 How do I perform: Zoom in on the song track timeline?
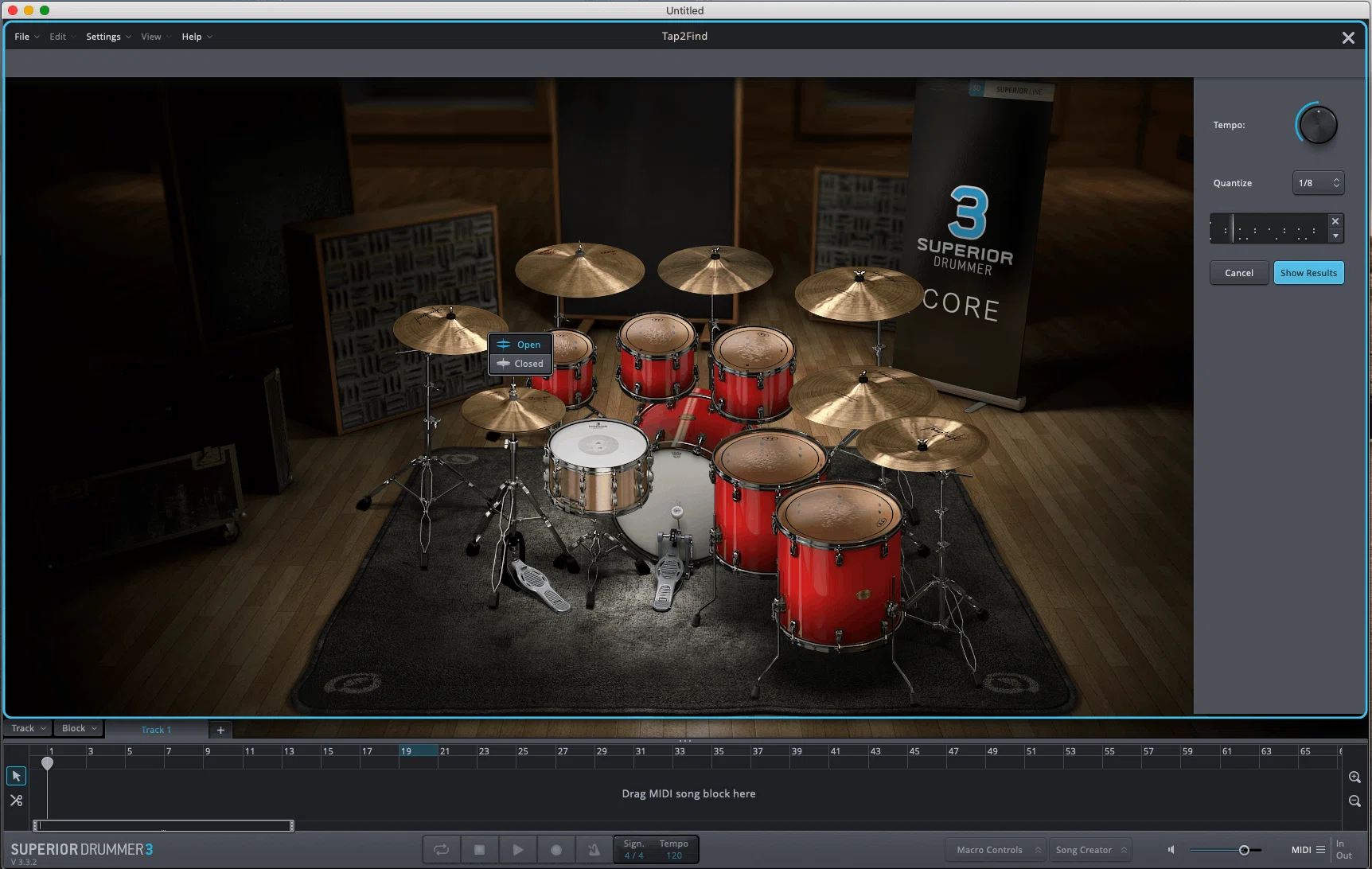coord(1354,777)
